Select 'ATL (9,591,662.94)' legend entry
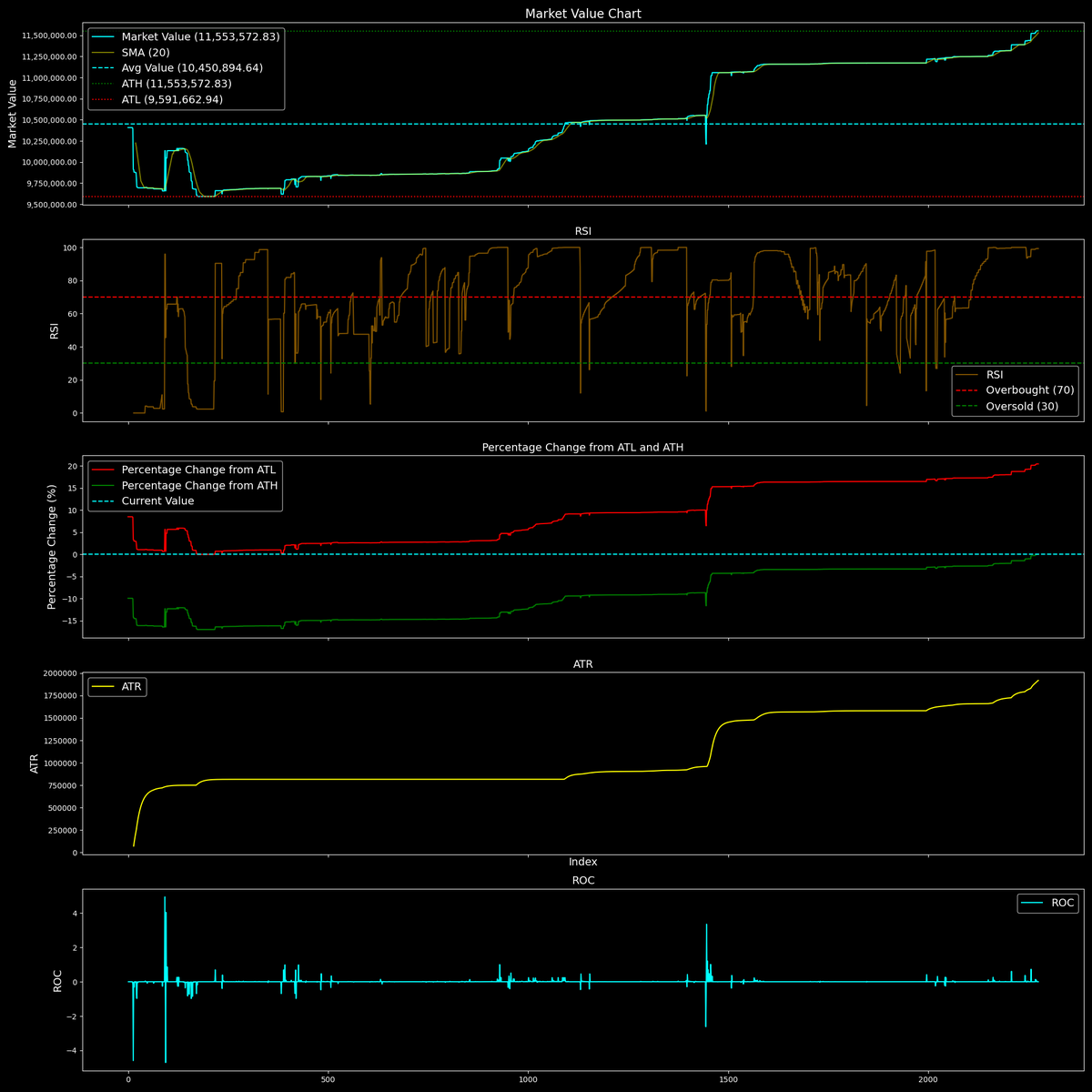 (x=157, y=99)
